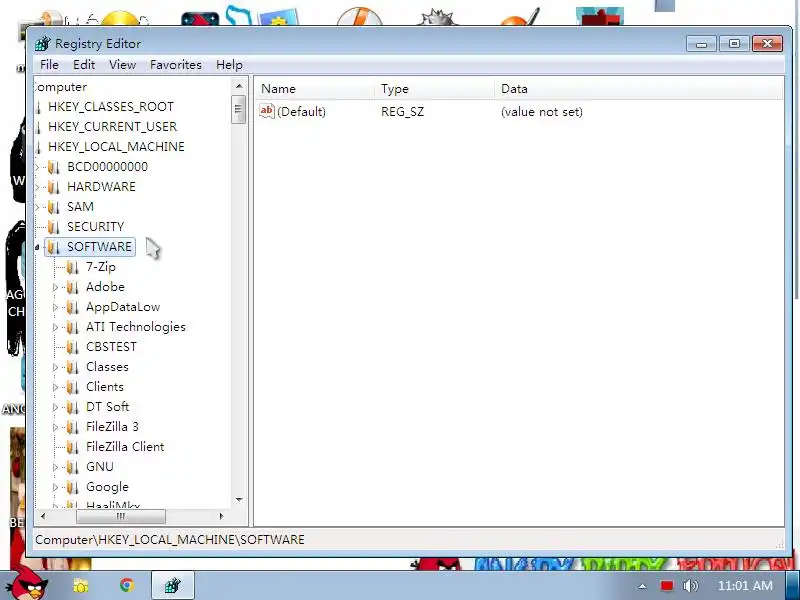Click the status bar registry path
Viewport: 800px width, 600px height.
169,540
